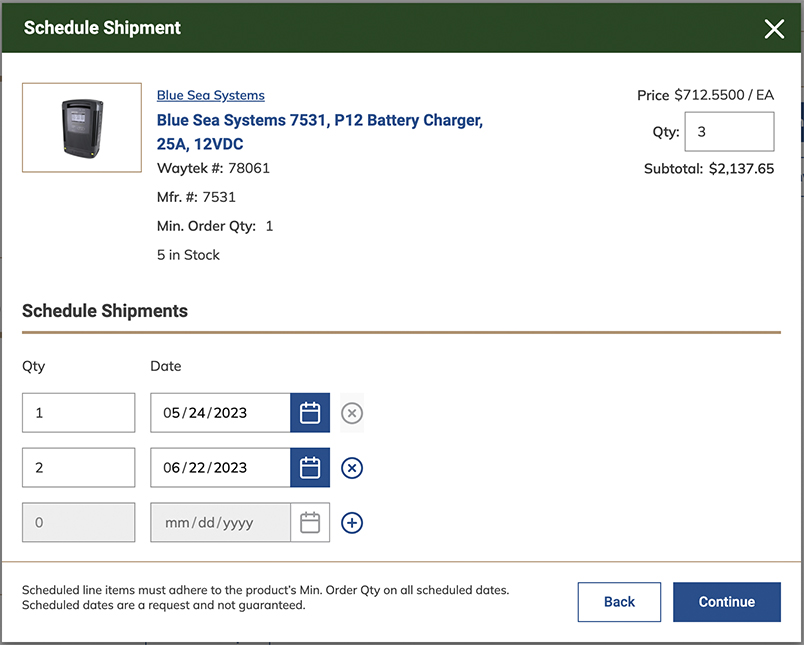
Task: Click the Back button
Action: point(619,602)
